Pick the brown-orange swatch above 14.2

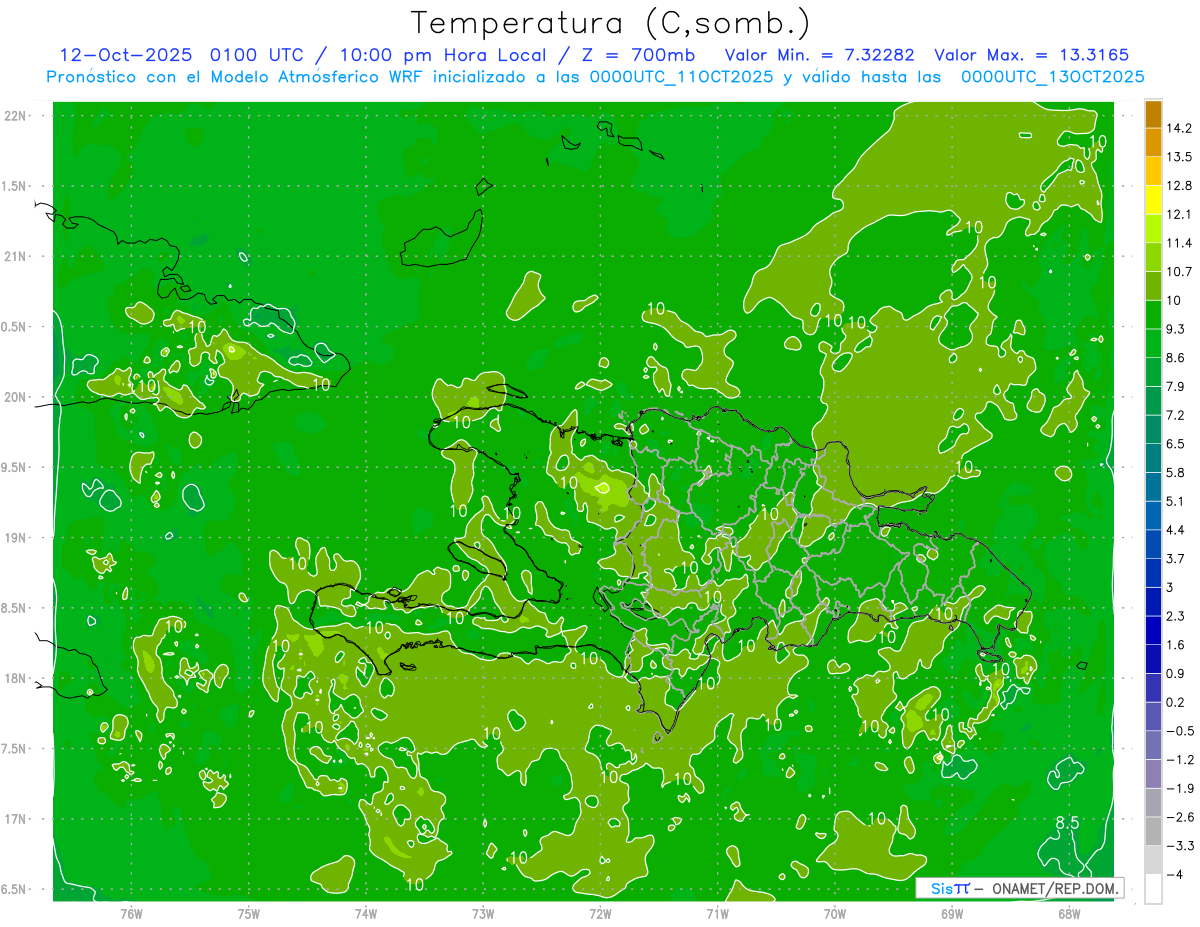pyautogui.click(x=1153, y=114)
